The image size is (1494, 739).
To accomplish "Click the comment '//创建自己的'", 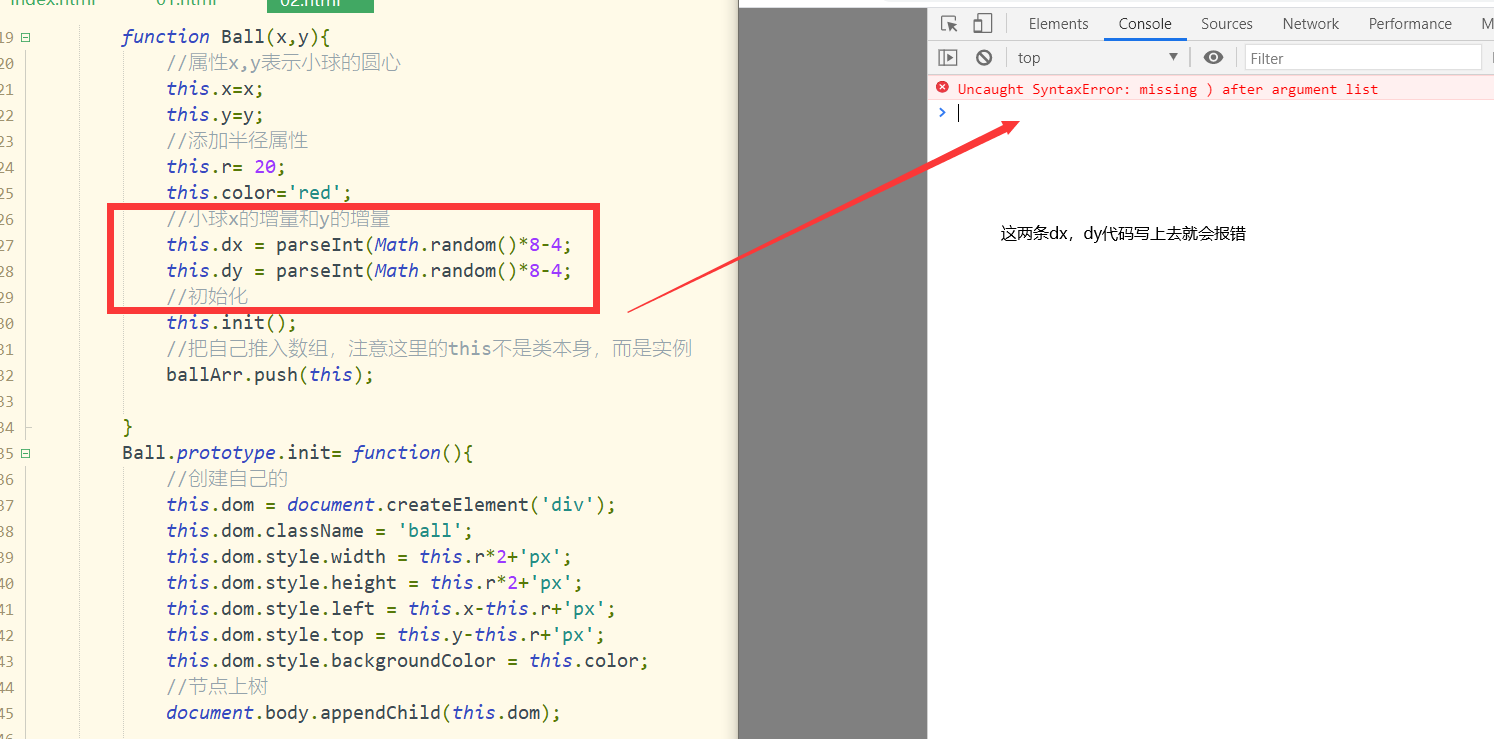I will (227, 479).
